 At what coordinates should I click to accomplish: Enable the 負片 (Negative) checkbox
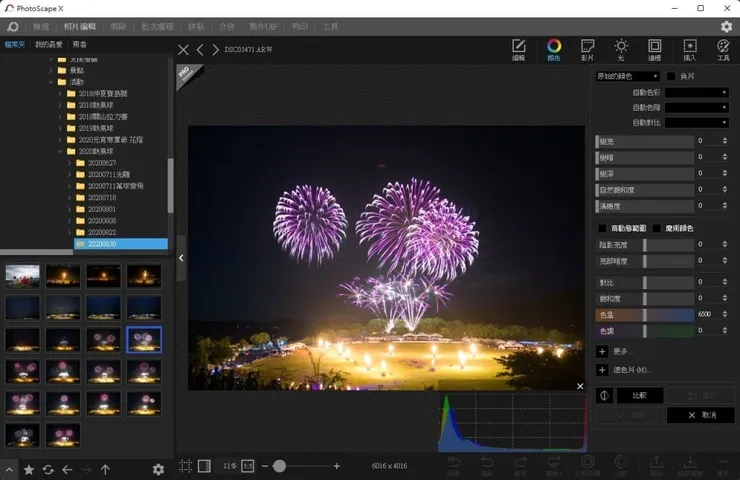tap(670, 76)
